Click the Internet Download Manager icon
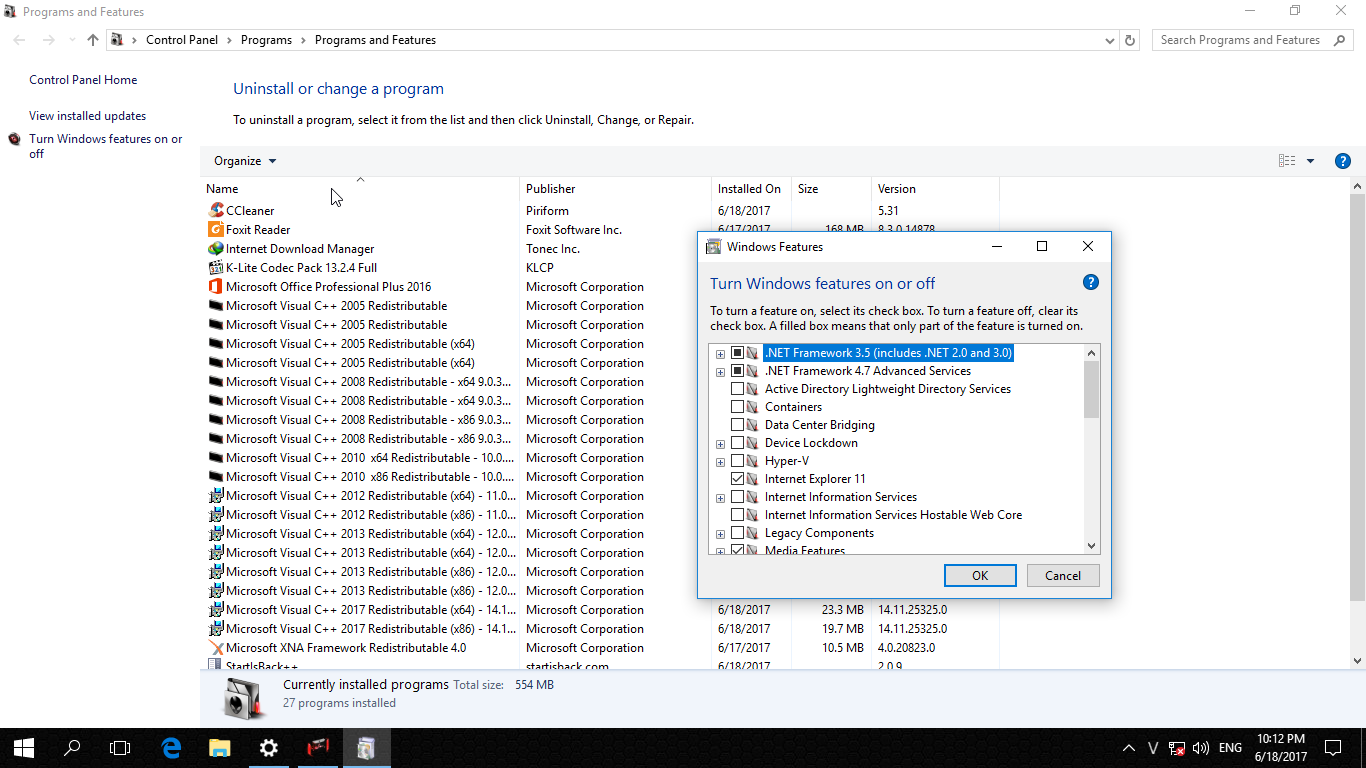Image resolution: width=1366 pixels, height=768 pixels. click(216, 249)
